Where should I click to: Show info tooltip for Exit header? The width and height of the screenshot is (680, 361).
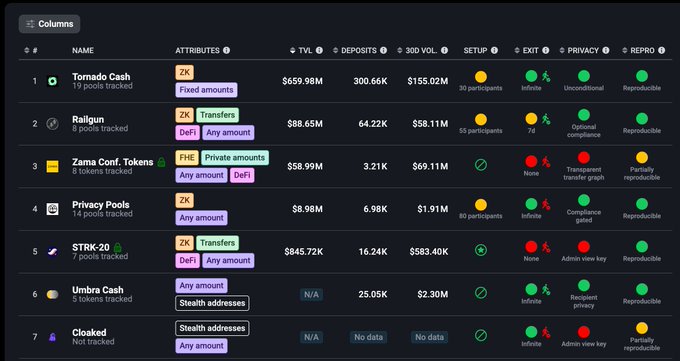[x=546, y=50]
